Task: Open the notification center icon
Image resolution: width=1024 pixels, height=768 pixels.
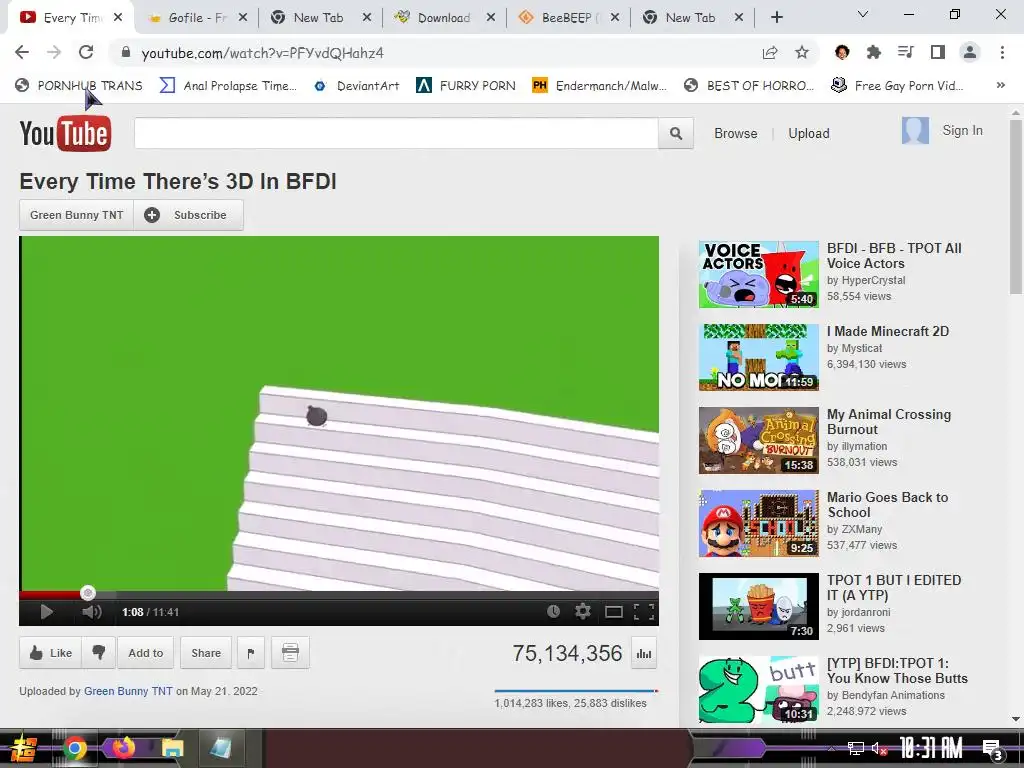Action: pyautogui.click(x=992, y=749)
